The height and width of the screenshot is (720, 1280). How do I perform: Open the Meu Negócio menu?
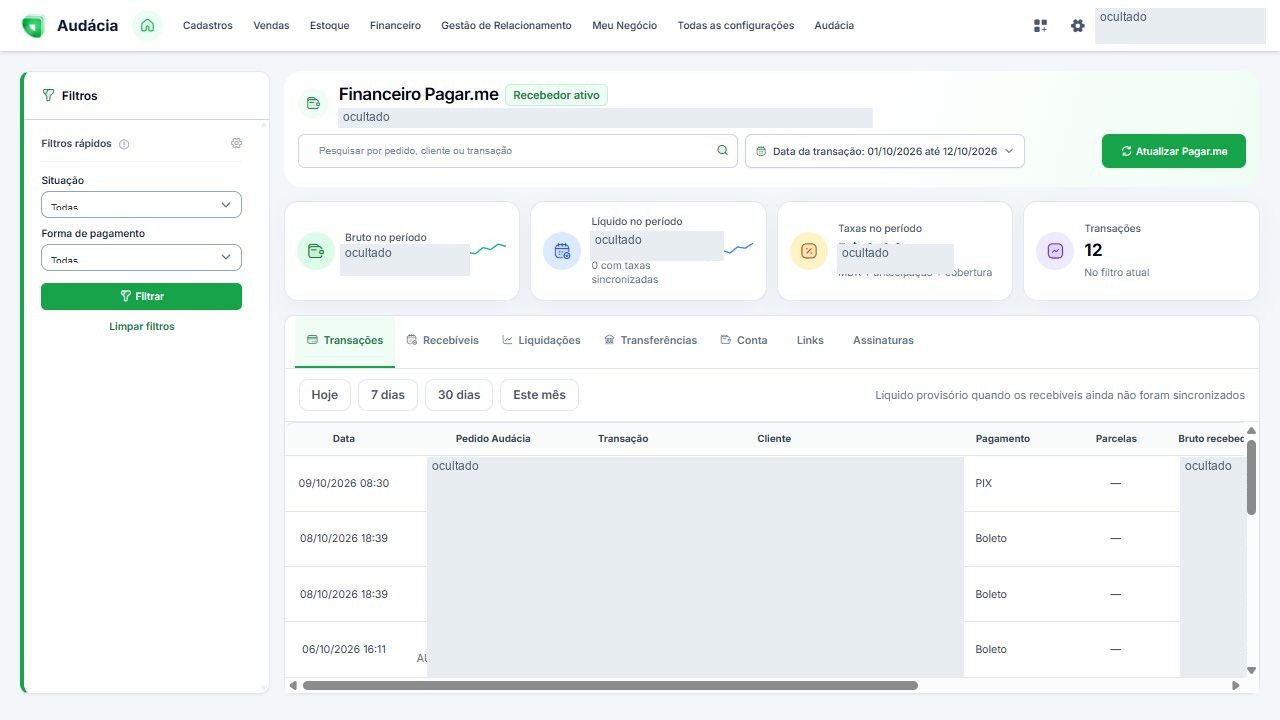(x=625, y=26)
